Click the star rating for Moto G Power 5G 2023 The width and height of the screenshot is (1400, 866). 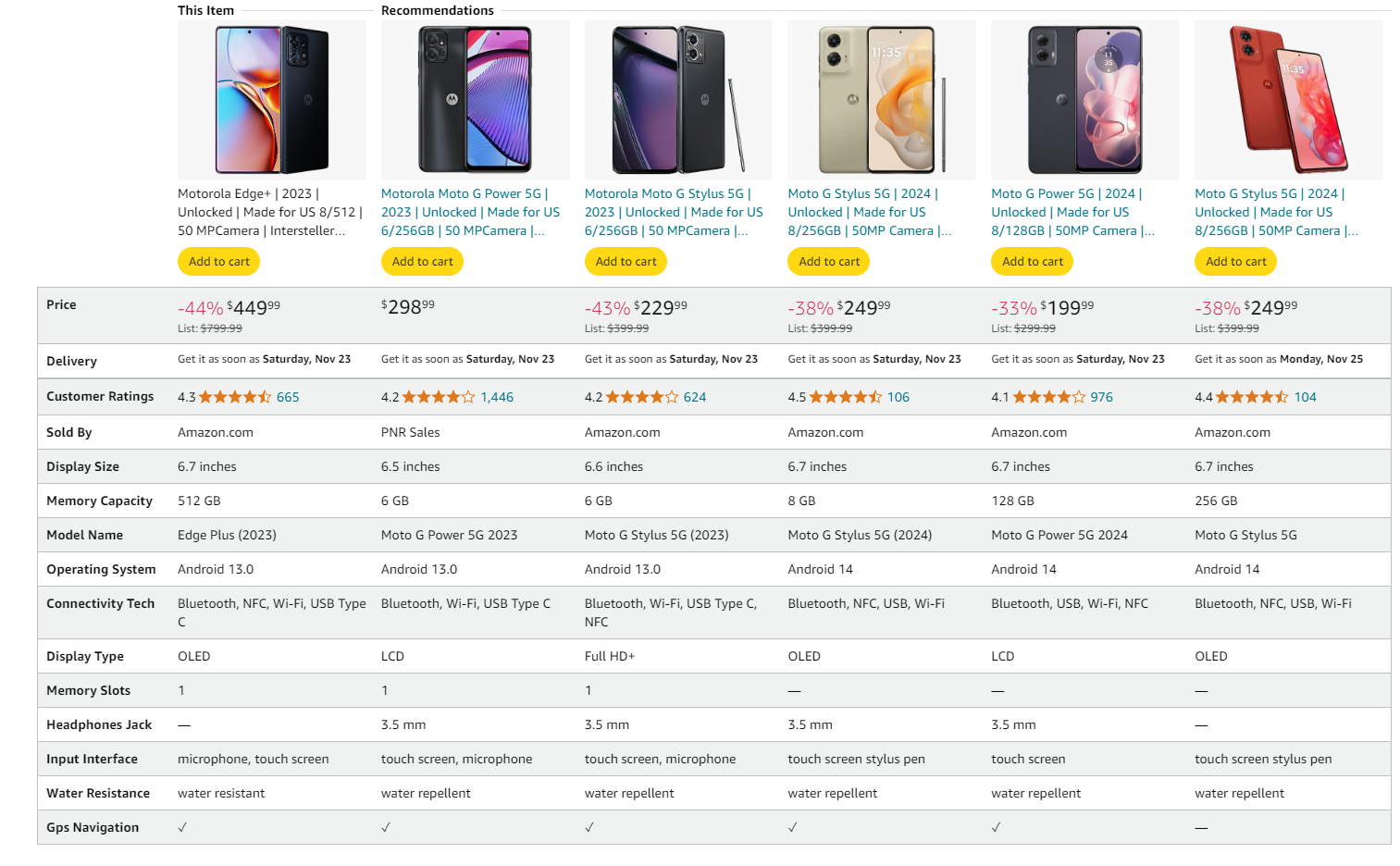[x=439, y=397]
